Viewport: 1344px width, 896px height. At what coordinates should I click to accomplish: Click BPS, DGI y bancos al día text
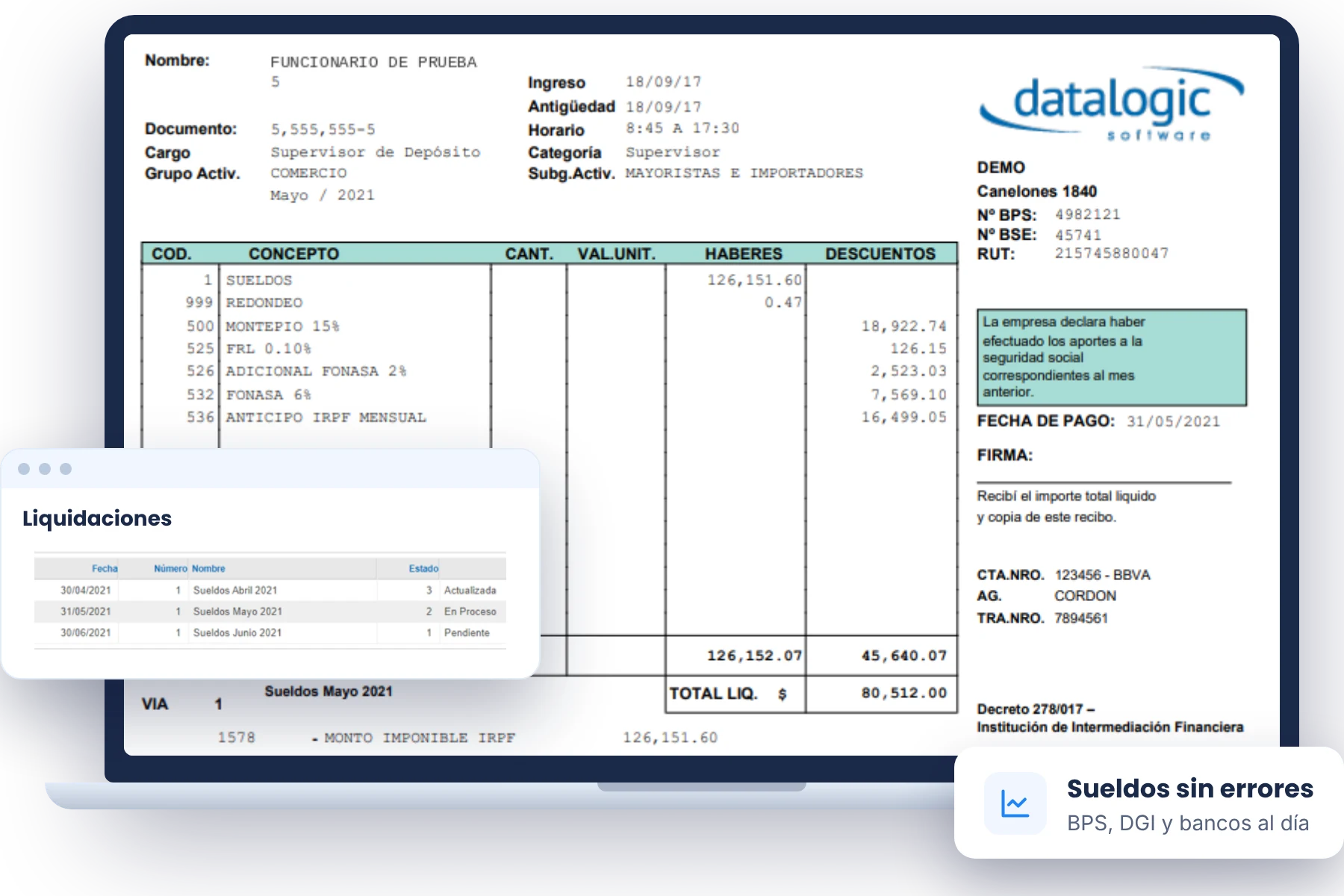1188,823
